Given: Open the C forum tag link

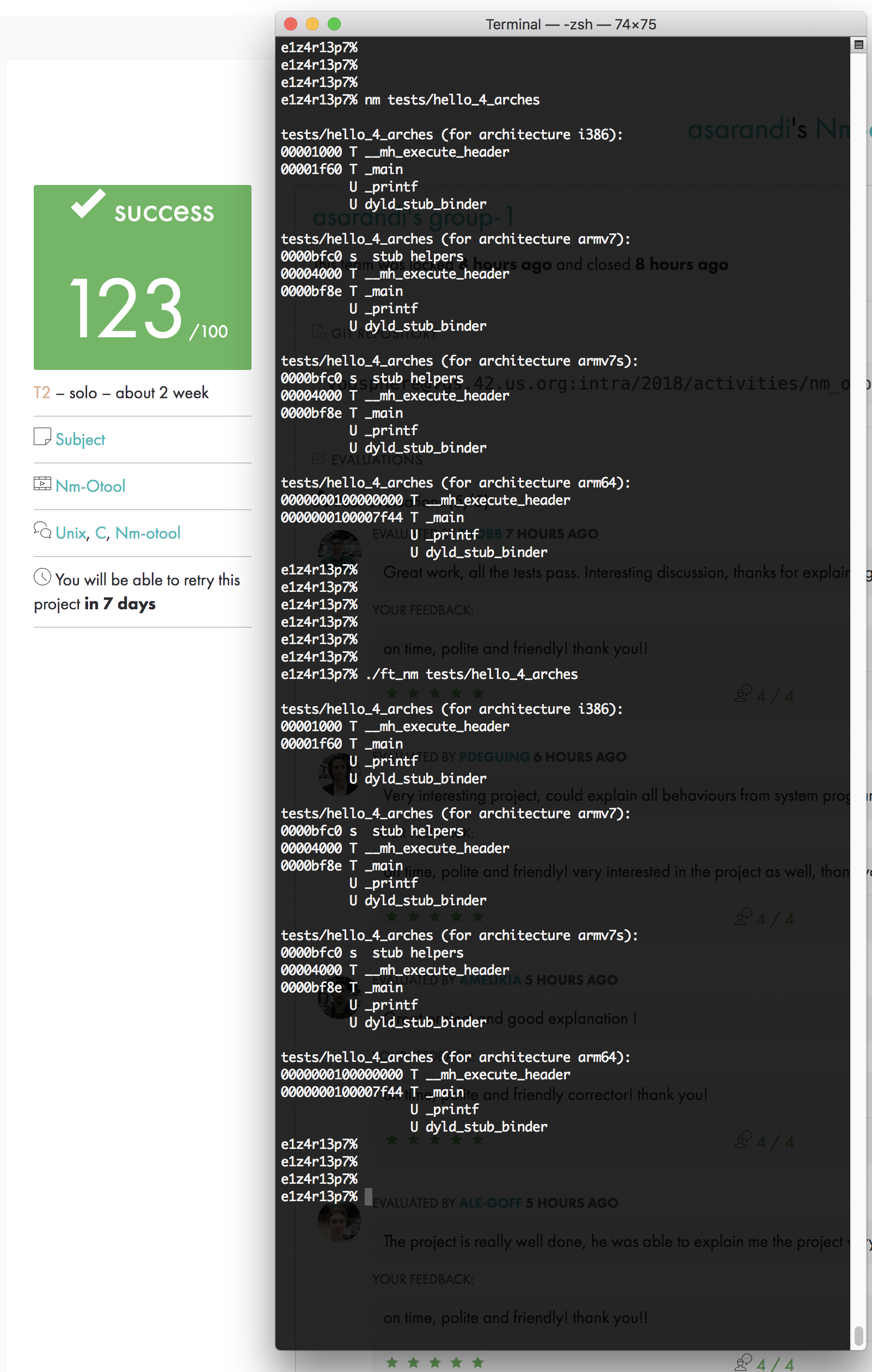Looking at the screenshot, I should 100,533.
